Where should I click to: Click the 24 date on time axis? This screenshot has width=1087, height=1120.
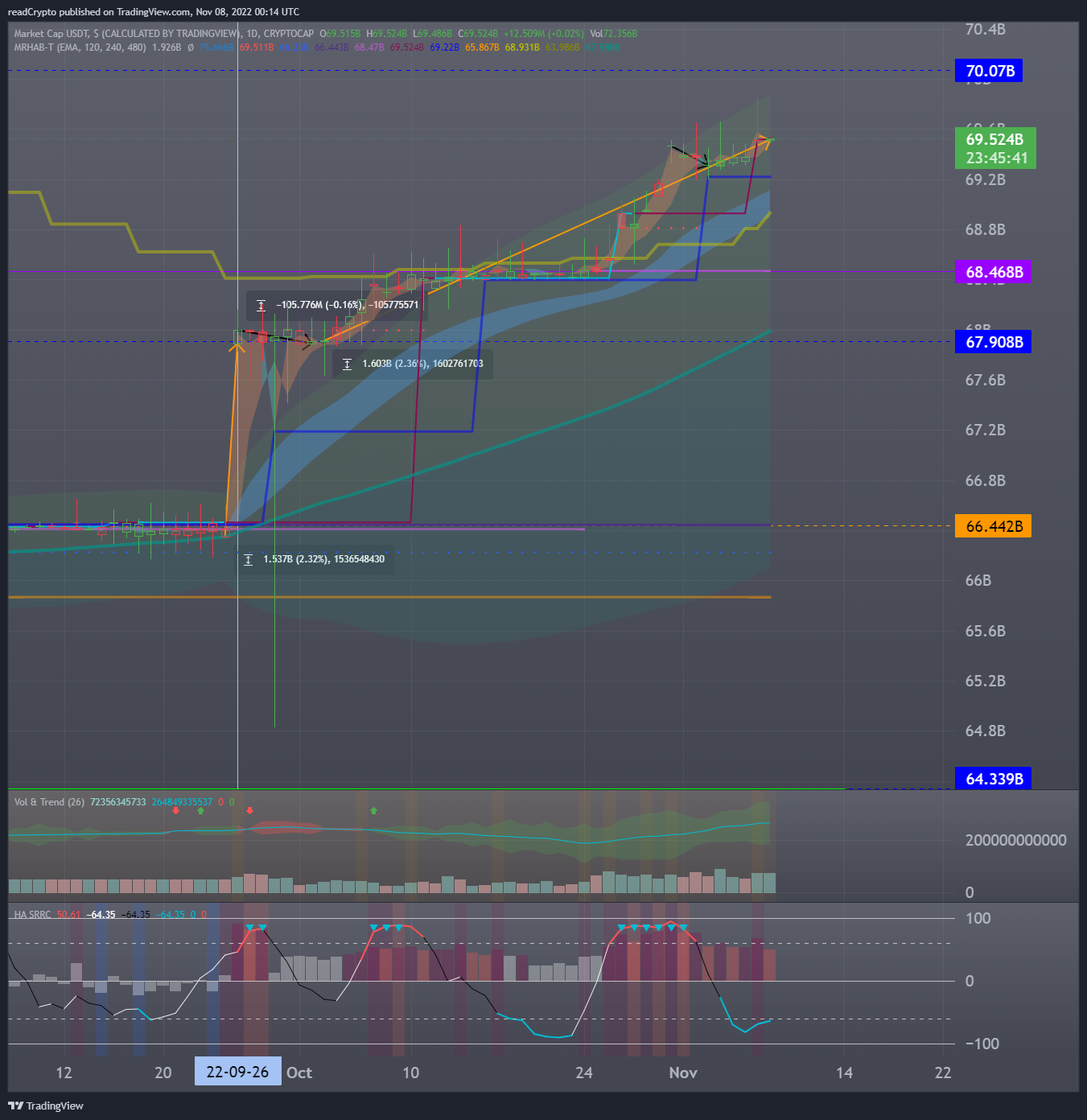click(584, 1073)
